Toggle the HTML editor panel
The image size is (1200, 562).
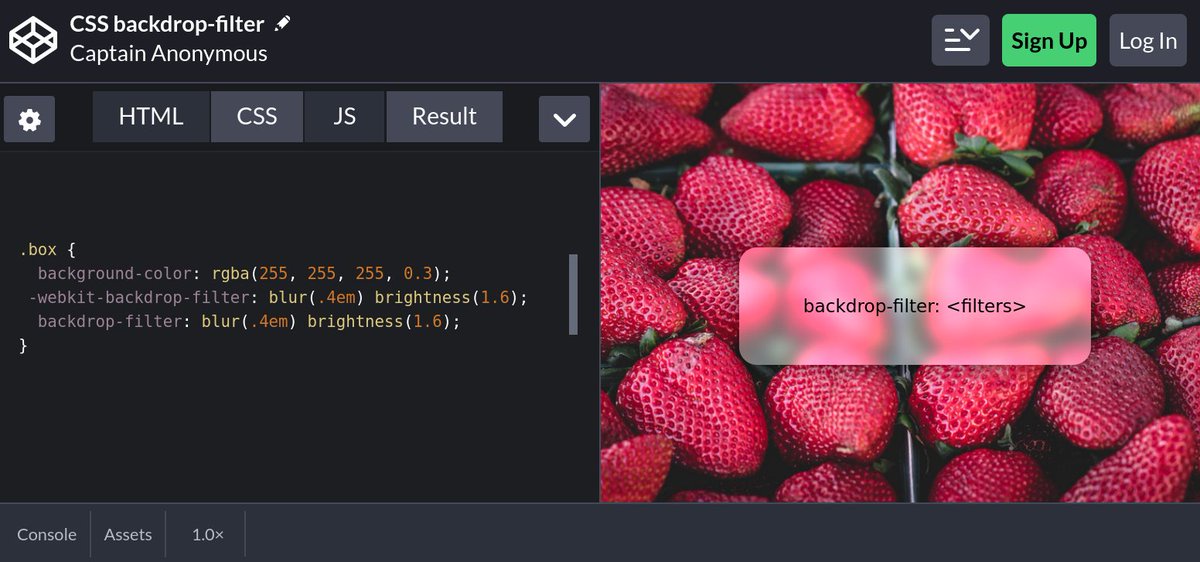(151, 116)
